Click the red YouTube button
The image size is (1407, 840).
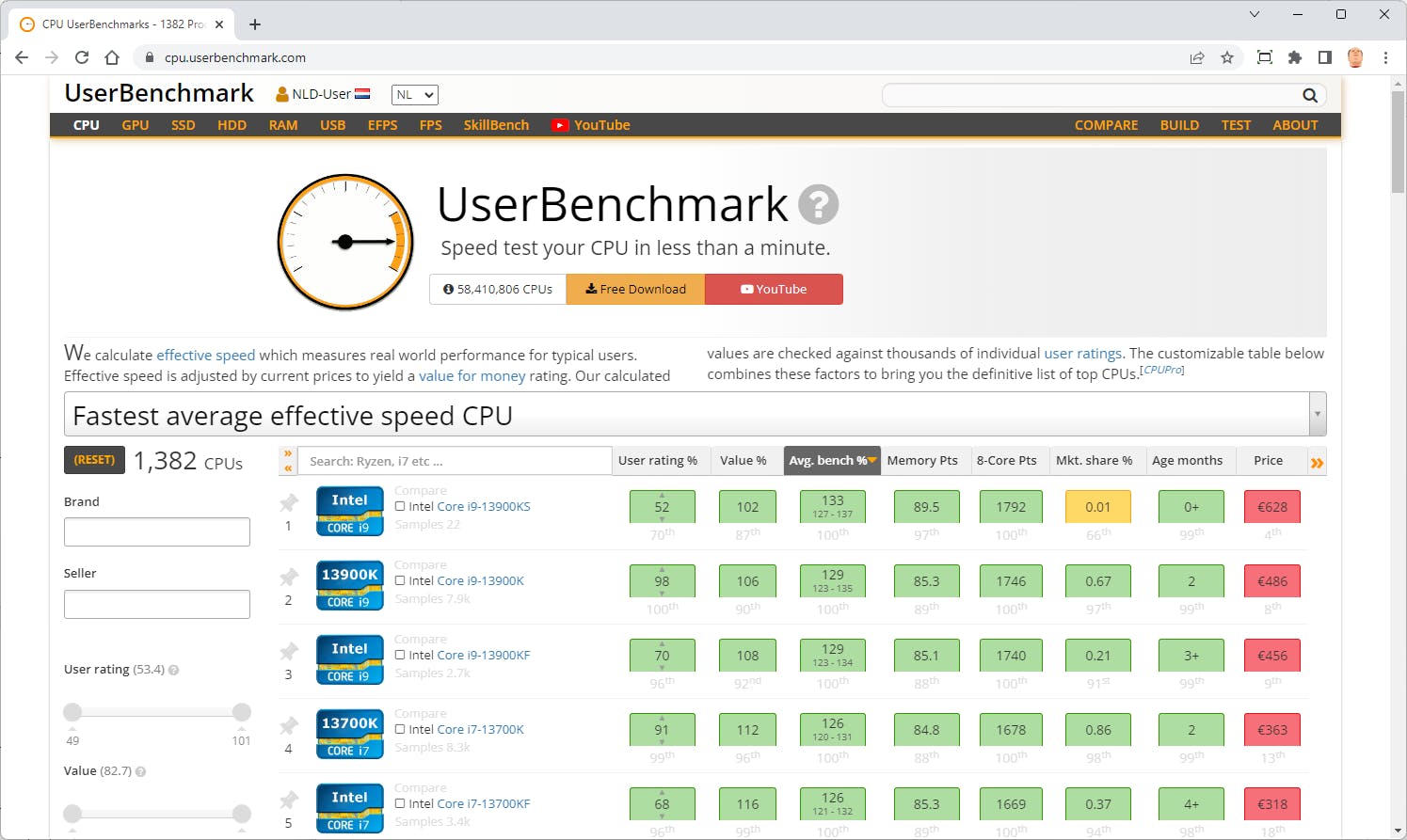pyautogui.click(x=774, y=289)
